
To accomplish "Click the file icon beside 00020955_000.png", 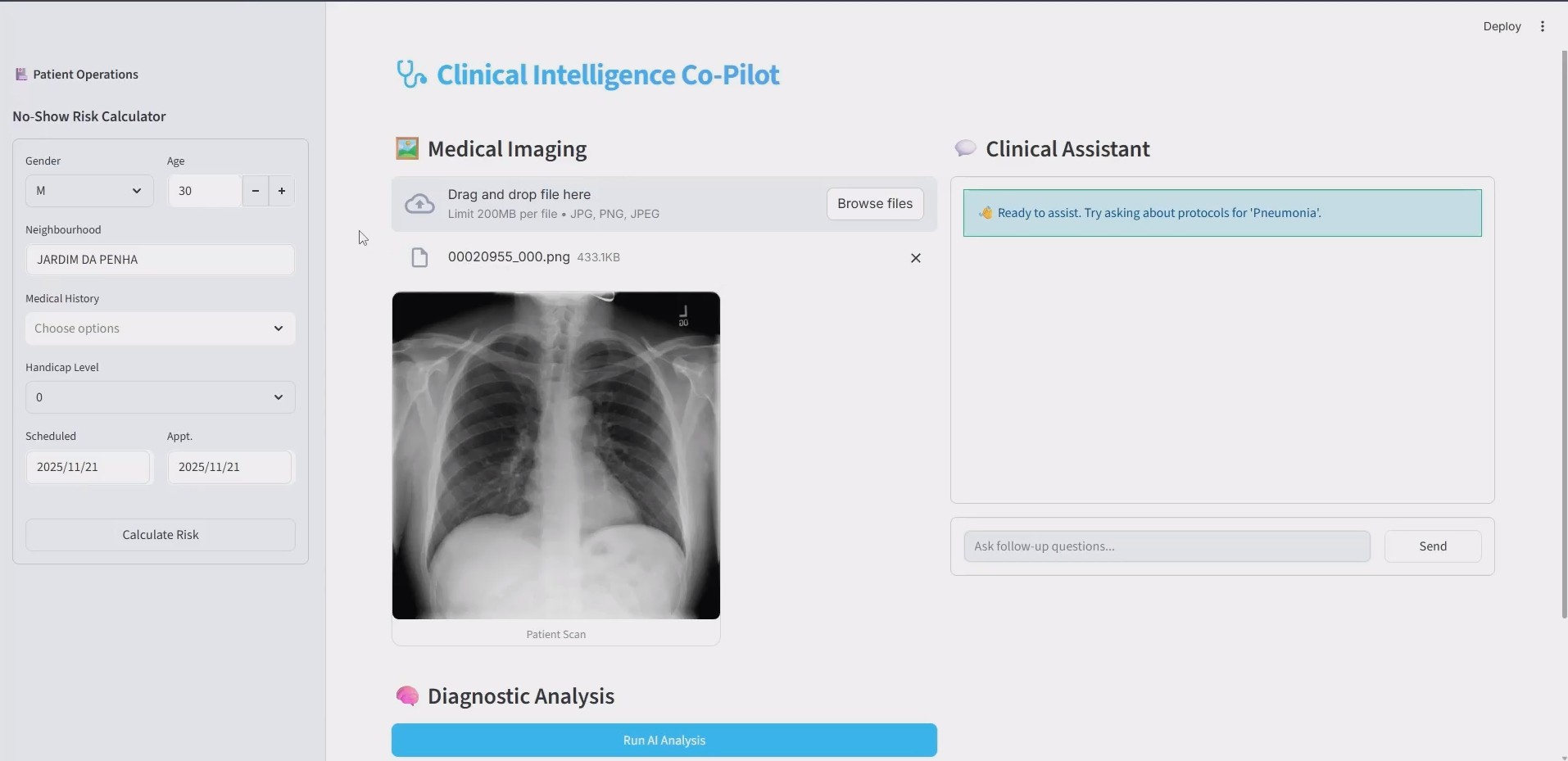I will (420, 257).
